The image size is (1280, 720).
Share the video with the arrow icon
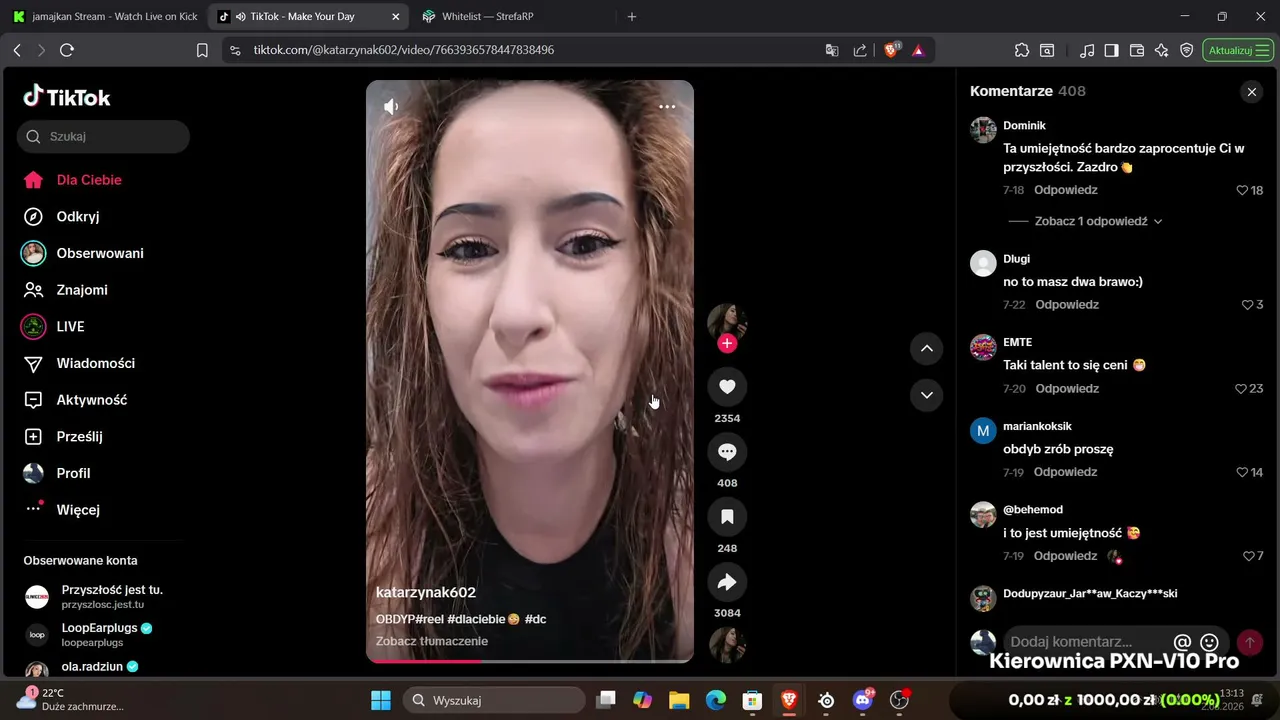click(727, 582)
